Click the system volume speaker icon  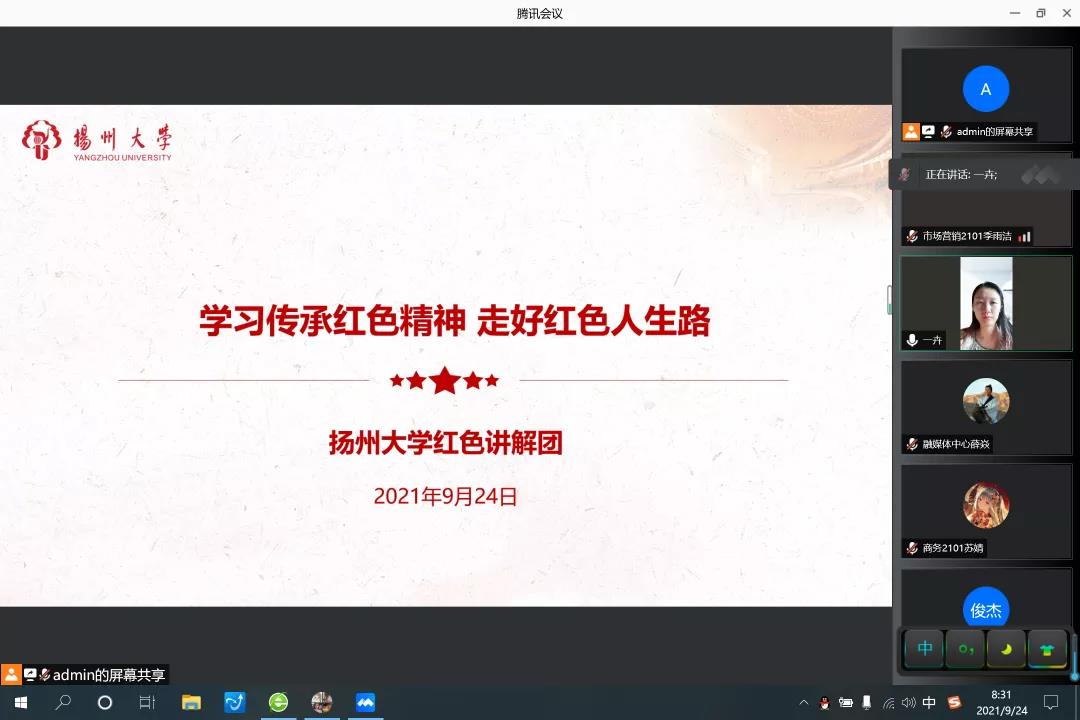pyautogui.click(x=908, y=703)
